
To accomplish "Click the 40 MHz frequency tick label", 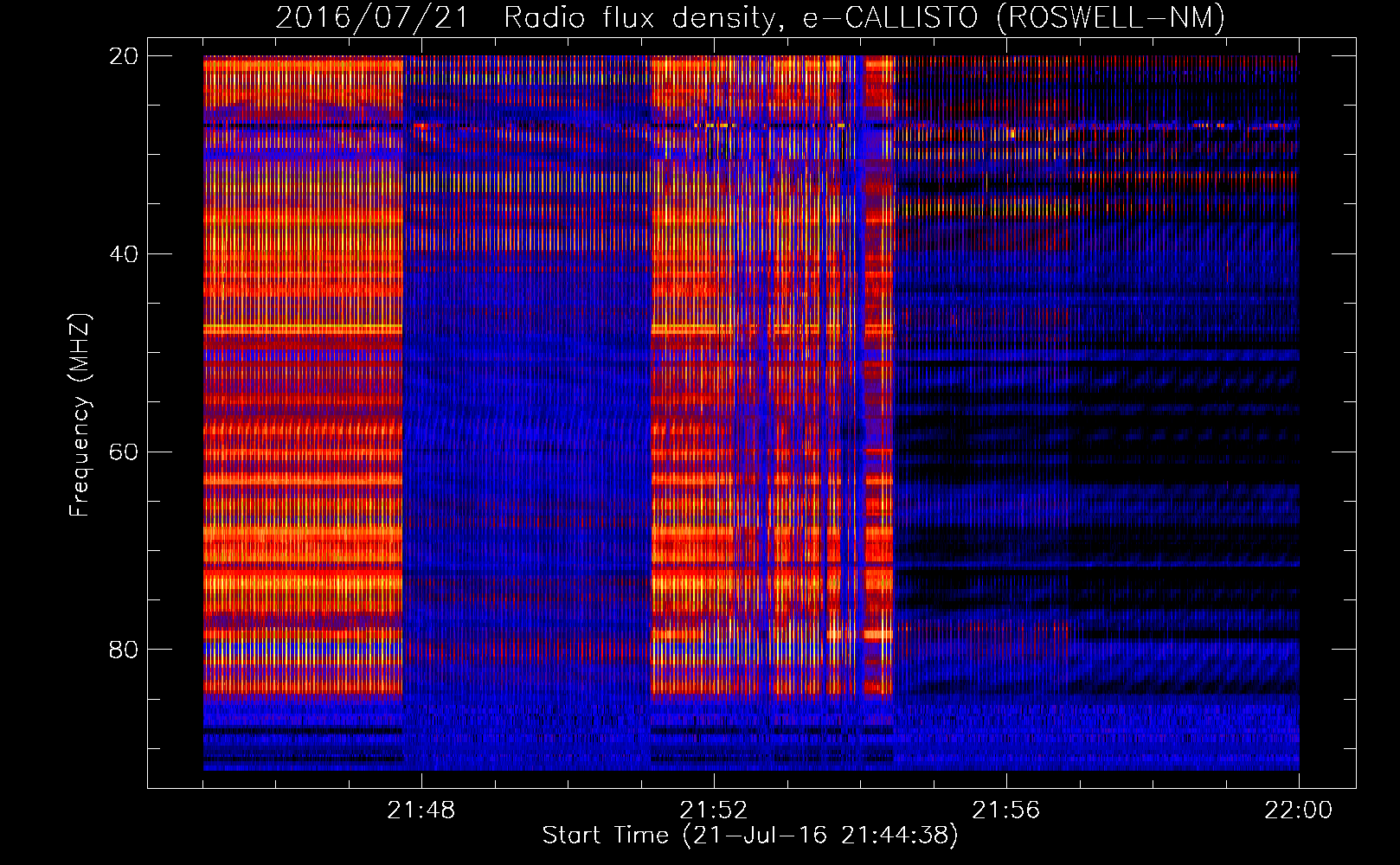I will coord(123,254).
